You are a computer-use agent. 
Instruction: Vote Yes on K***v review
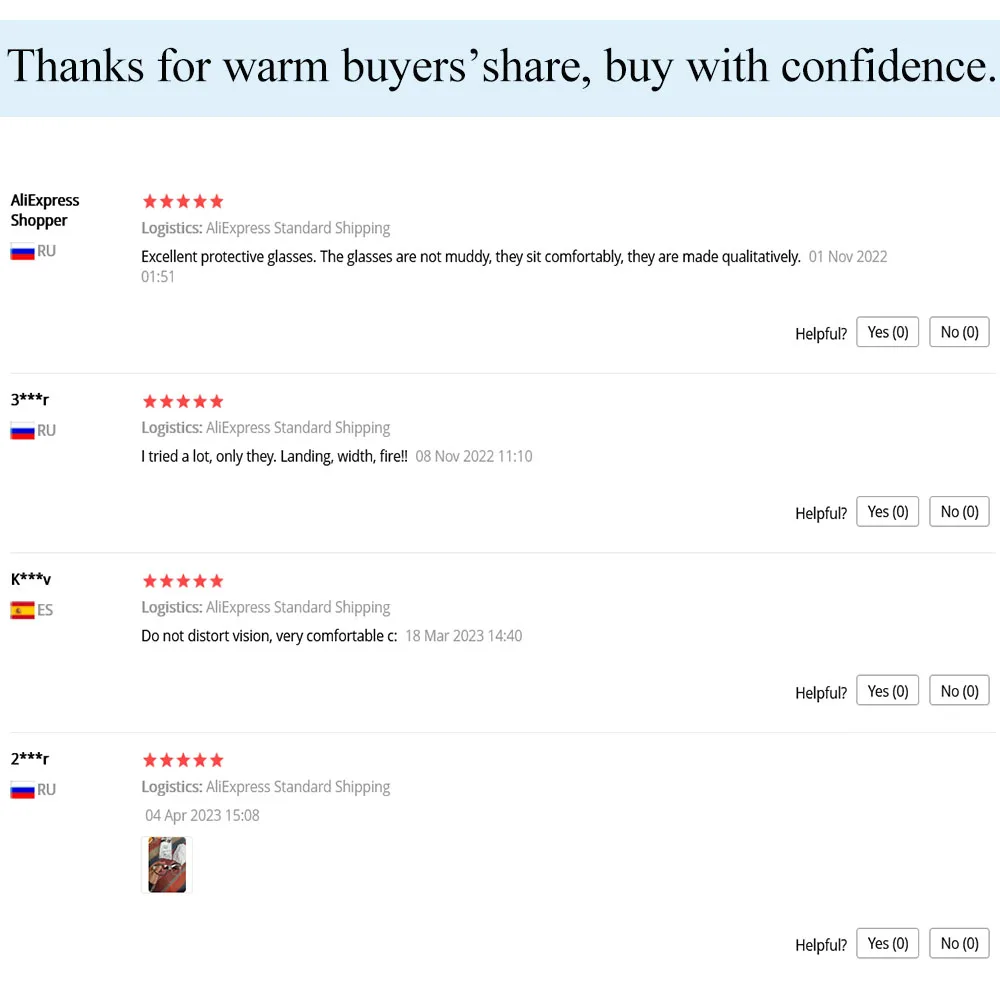tap(887, 690)
